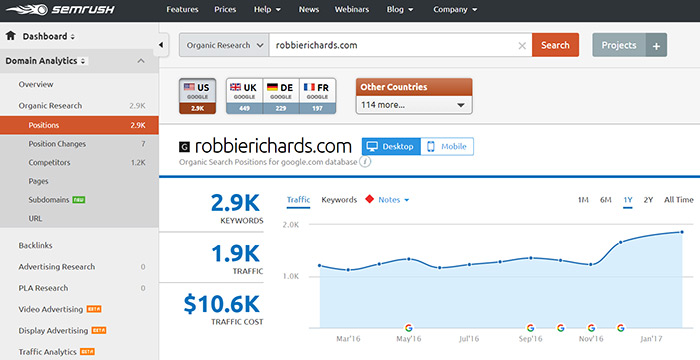Image resolution: width=700 pixels, height=360 pixels.
Task: Click the Dashboard home icon
Action: coord(11,36)
